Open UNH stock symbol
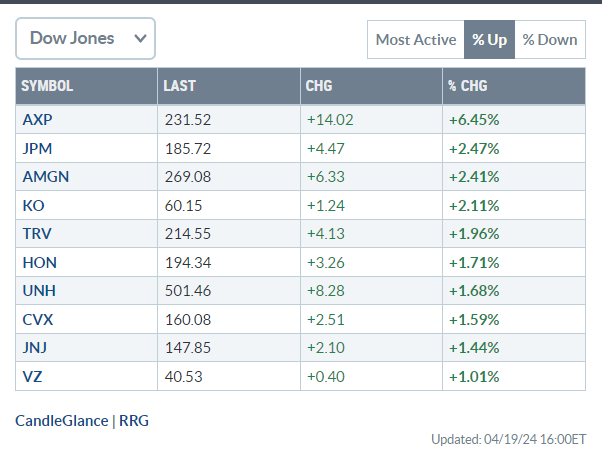Image resolution: width=602 pixels, height=450 pixels. [x=36, y=291]
